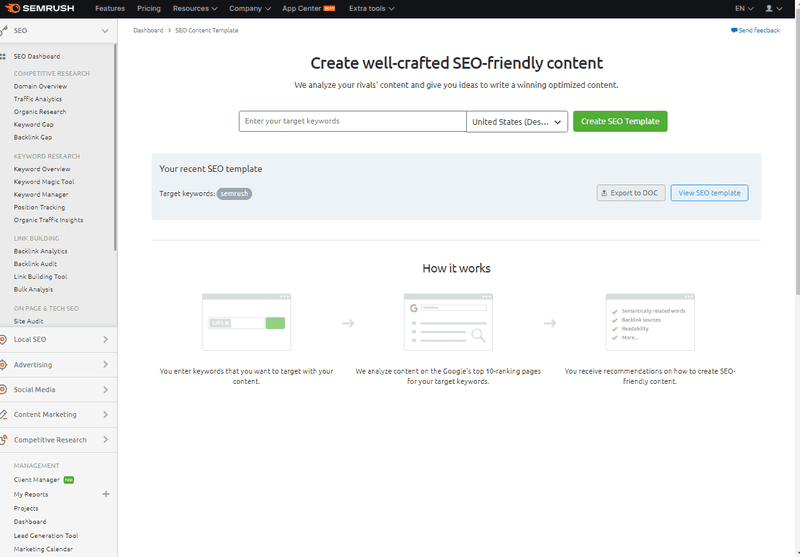Viewport: 800px width, 557px height.
Task: Click the SEO Content Template breadcrumb
Action: pyautogui.click(x=207, y=30)
